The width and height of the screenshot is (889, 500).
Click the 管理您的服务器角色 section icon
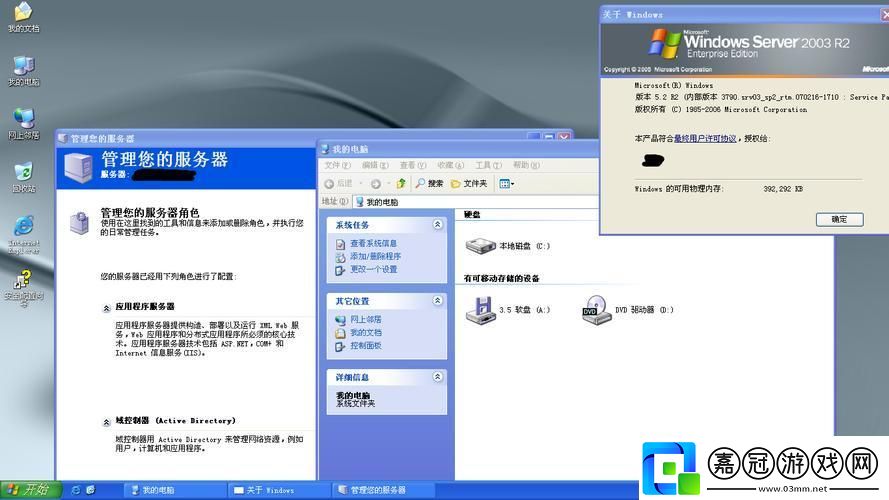[79, 223]
